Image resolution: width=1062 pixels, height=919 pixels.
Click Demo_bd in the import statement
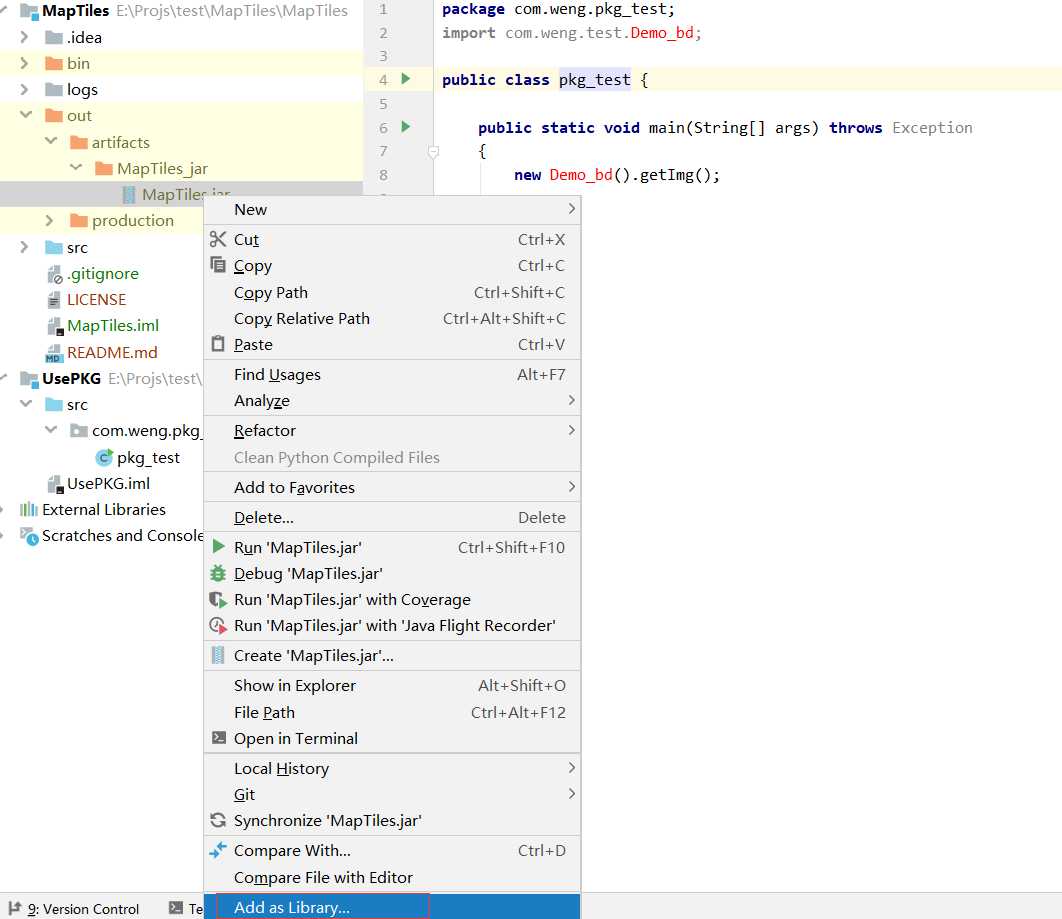pos(662,33)
